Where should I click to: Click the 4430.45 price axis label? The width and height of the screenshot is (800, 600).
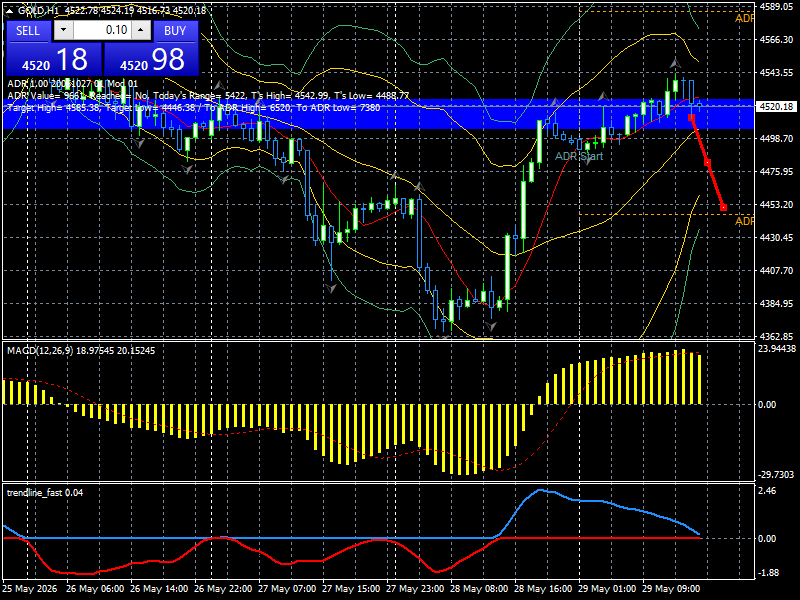click(777, 237)
